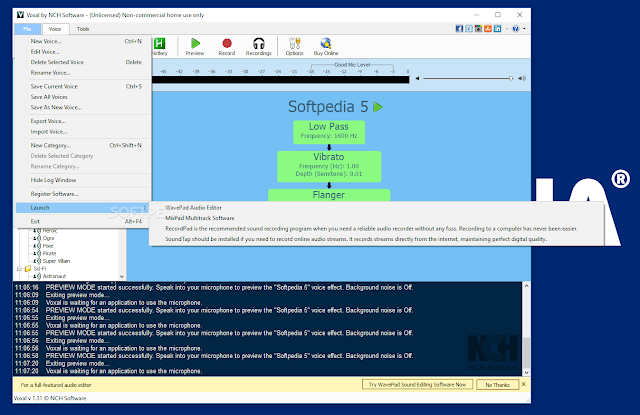Switch to the Voice tab
The image size is (640, 415).
point(55,29)
